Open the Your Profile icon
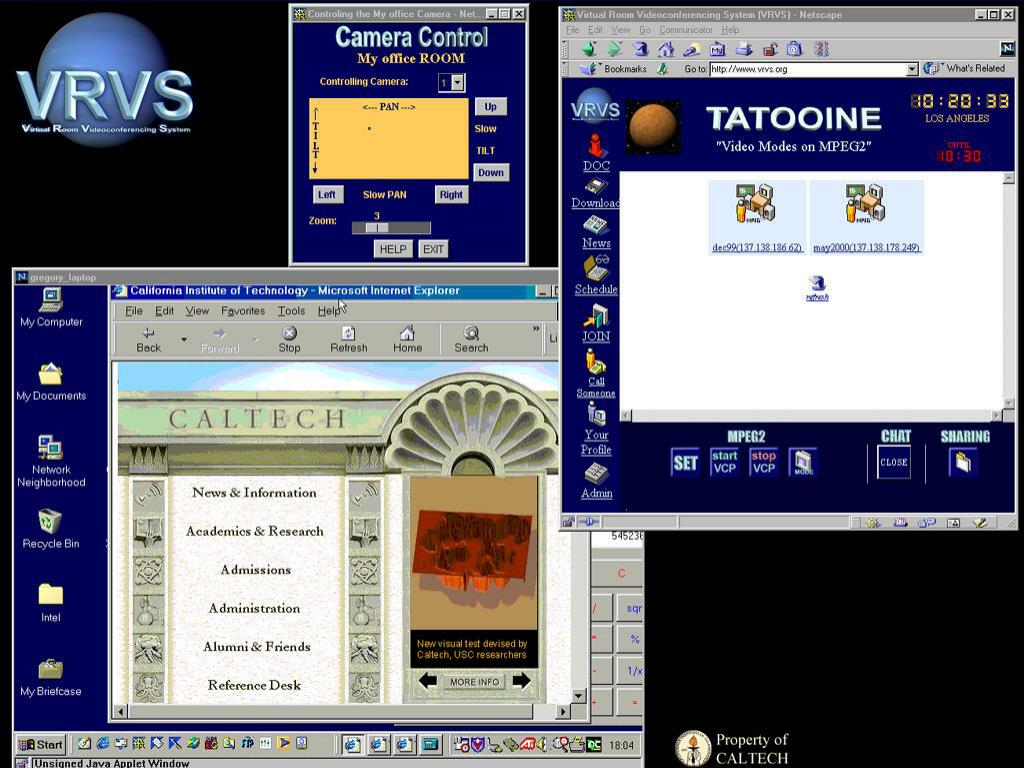The height and width of the screenshot is (768, 1024). pyautogui.click(x=596, y=413)
